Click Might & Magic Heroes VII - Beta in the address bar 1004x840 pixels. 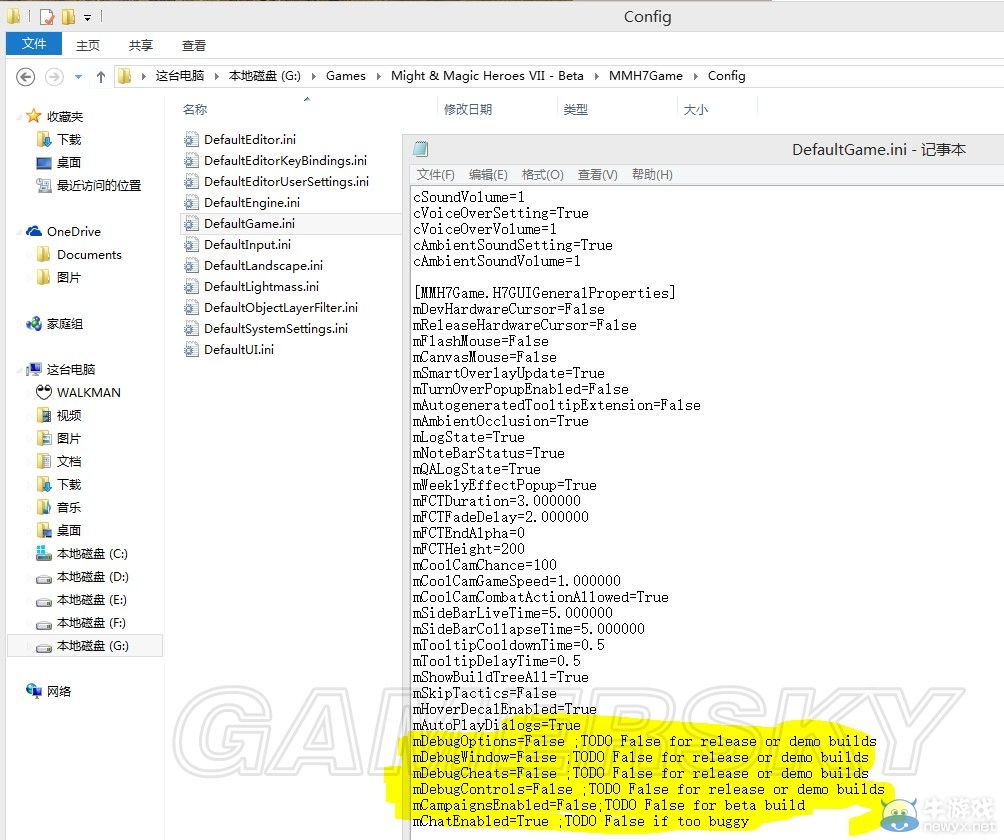(487, 76)
